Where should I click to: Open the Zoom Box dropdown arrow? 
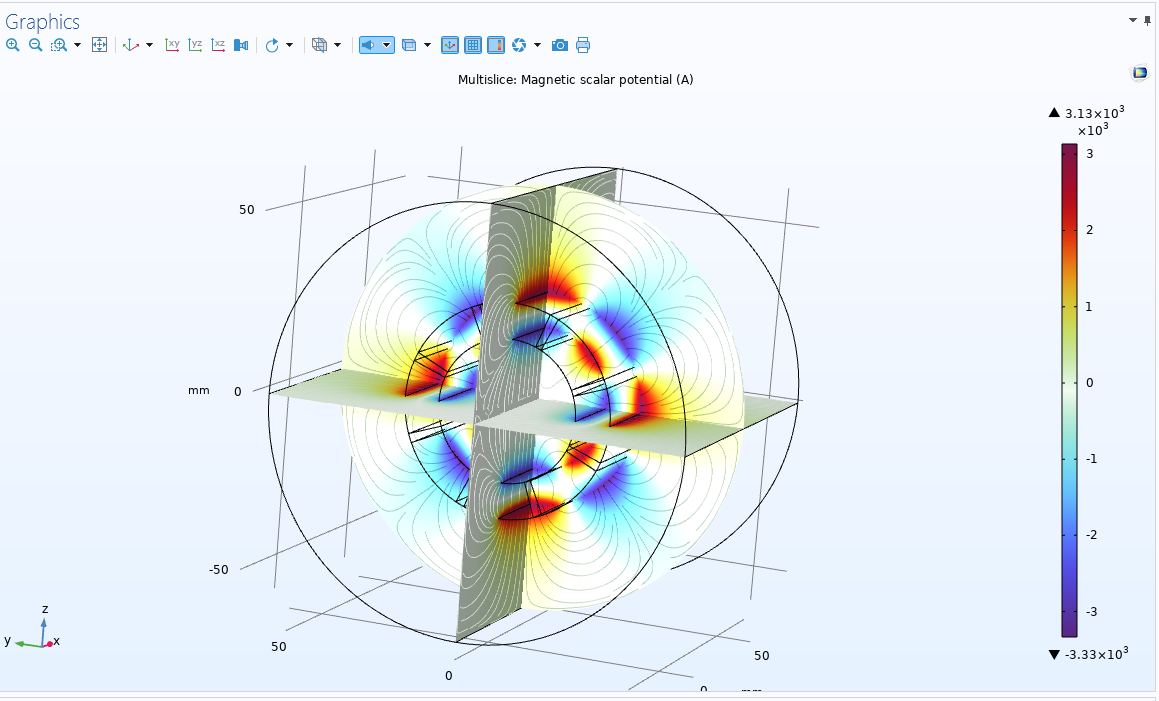[x=77, y=45]
